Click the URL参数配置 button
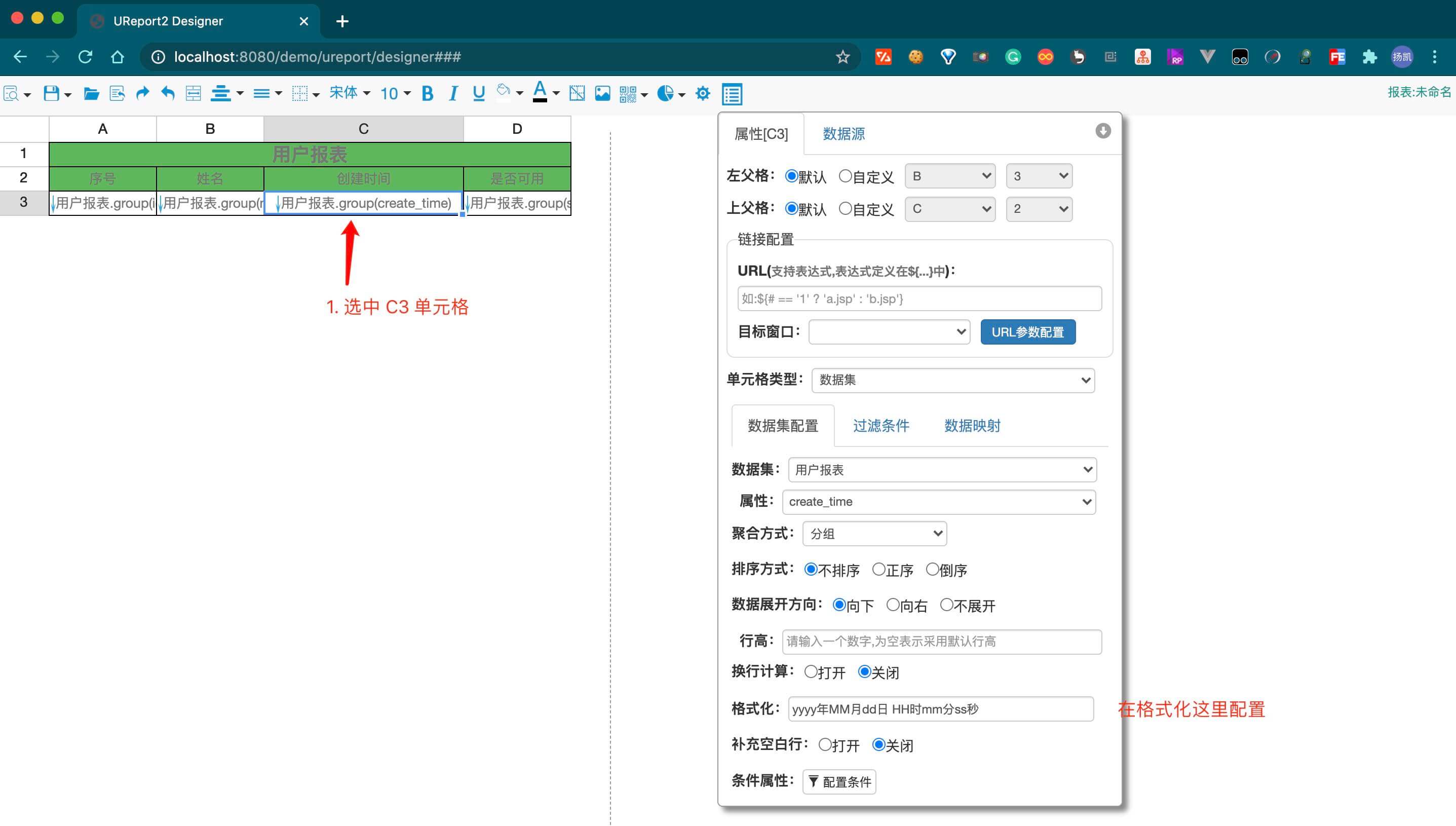Viewport: 1456px width, 826px height. pyautogui.click(x=1027, y=332)
